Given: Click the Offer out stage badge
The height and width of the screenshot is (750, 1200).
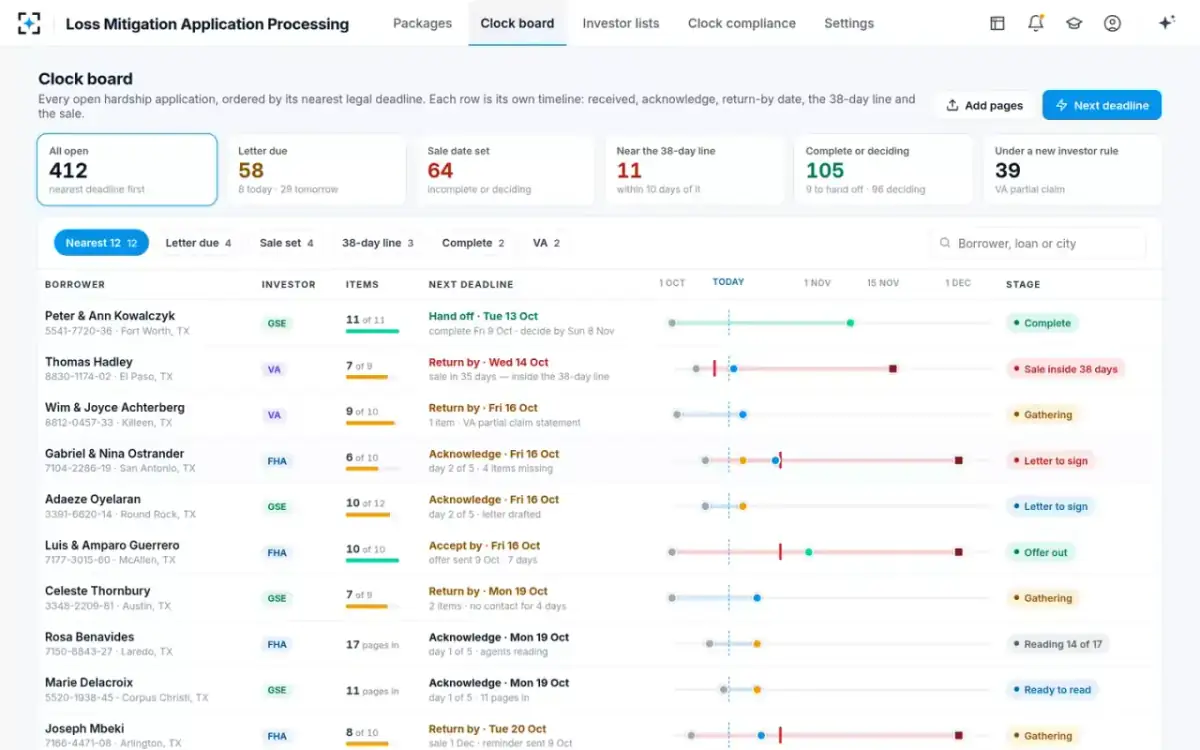Looking at the screenshot, I should [1040, 552].
